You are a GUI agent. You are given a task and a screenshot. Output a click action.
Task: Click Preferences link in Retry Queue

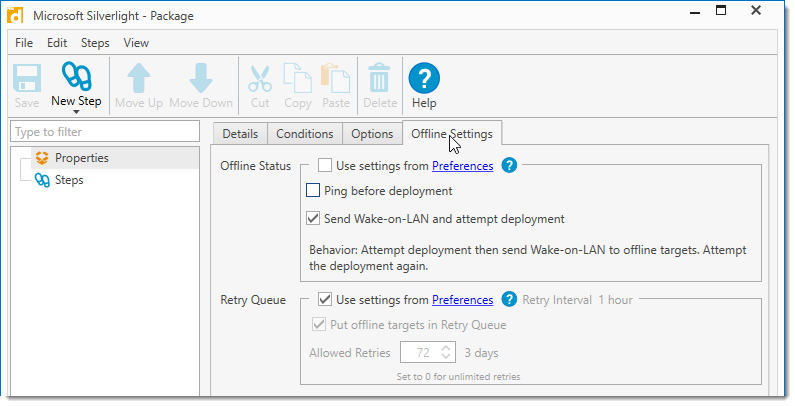point(462,299)
